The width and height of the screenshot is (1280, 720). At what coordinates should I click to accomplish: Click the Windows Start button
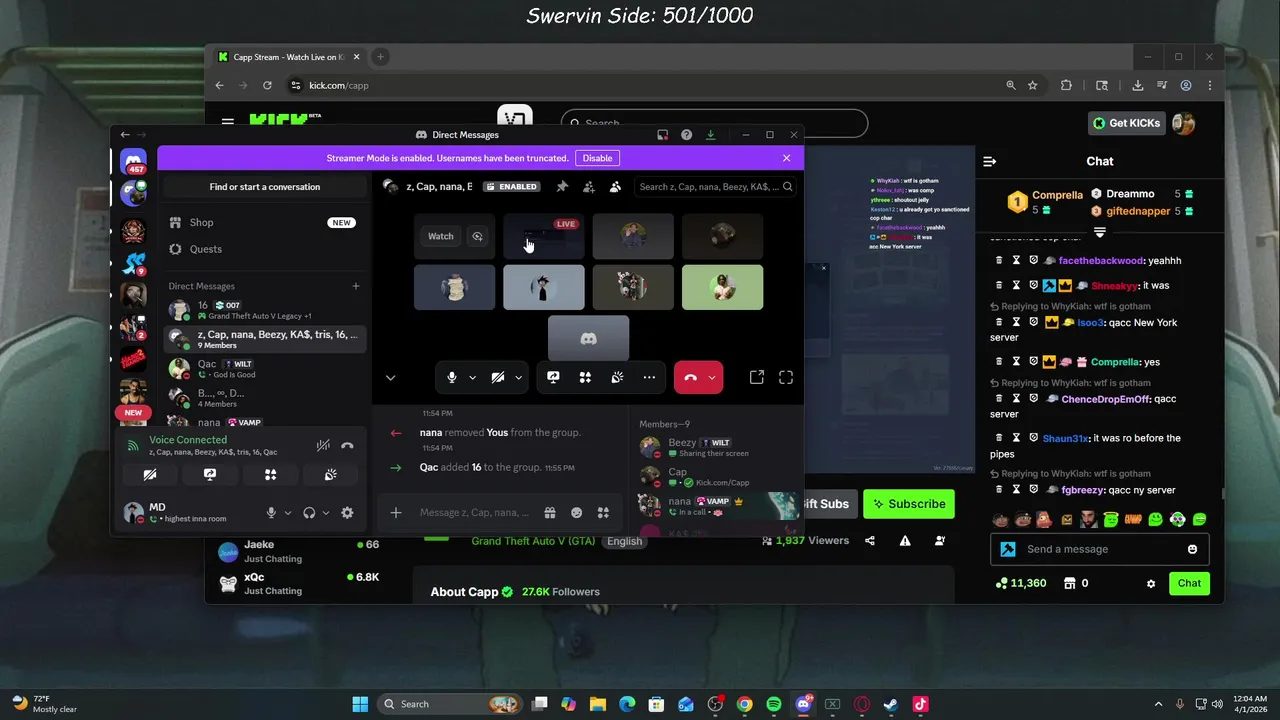(360, 704)
